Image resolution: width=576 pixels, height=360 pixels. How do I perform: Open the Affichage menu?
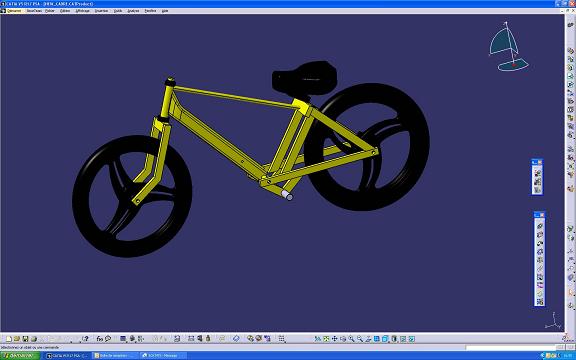click(x=82, y=11)
